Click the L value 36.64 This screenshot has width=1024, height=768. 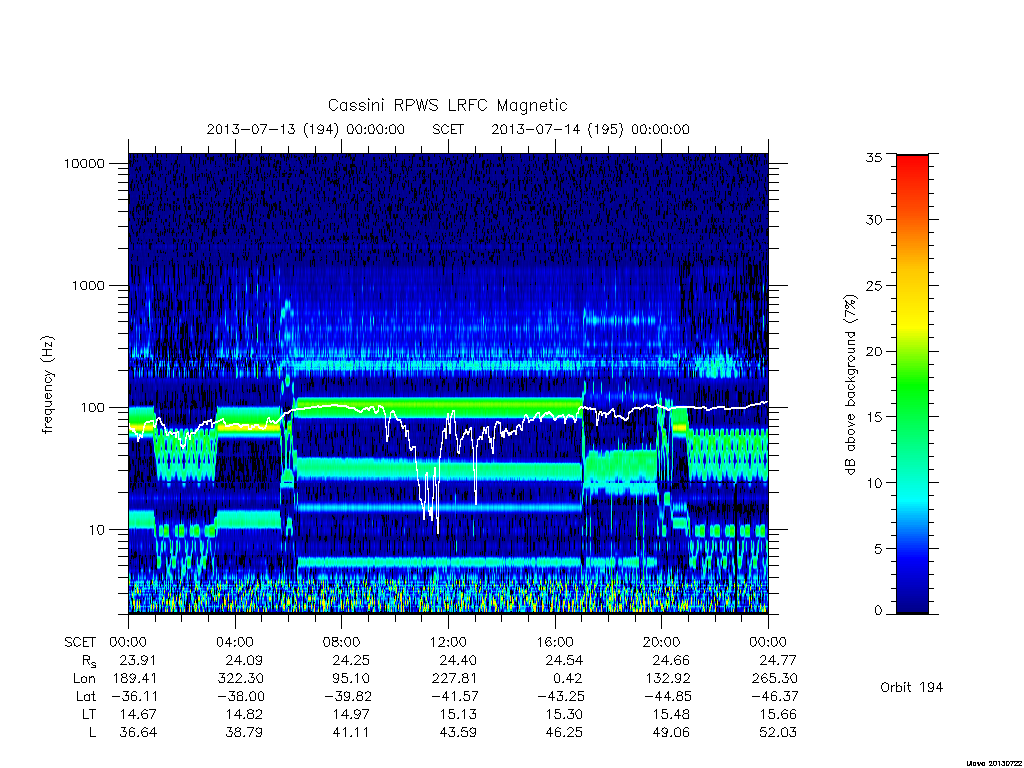pyautogui.click(x=138, y=733)
